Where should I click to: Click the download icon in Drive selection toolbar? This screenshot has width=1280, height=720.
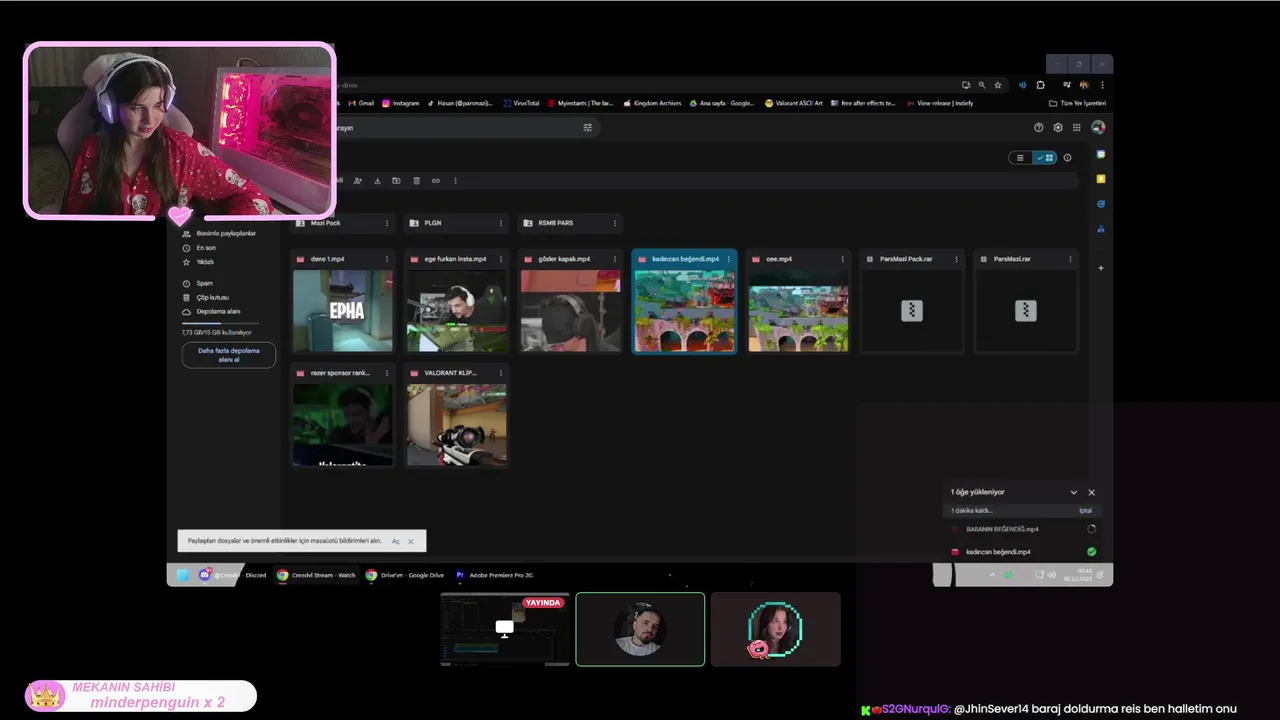coord(377,181)
